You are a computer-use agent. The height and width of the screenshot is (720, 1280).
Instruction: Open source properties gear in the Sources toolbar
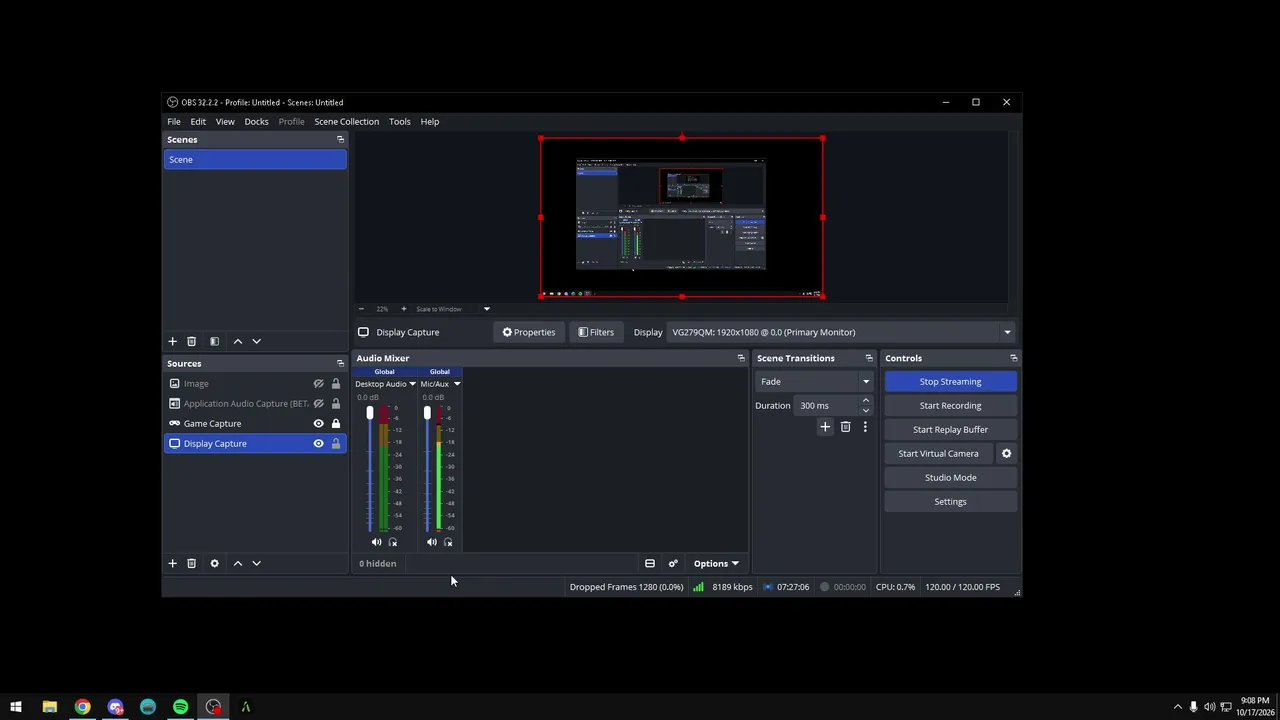(214, 563)
